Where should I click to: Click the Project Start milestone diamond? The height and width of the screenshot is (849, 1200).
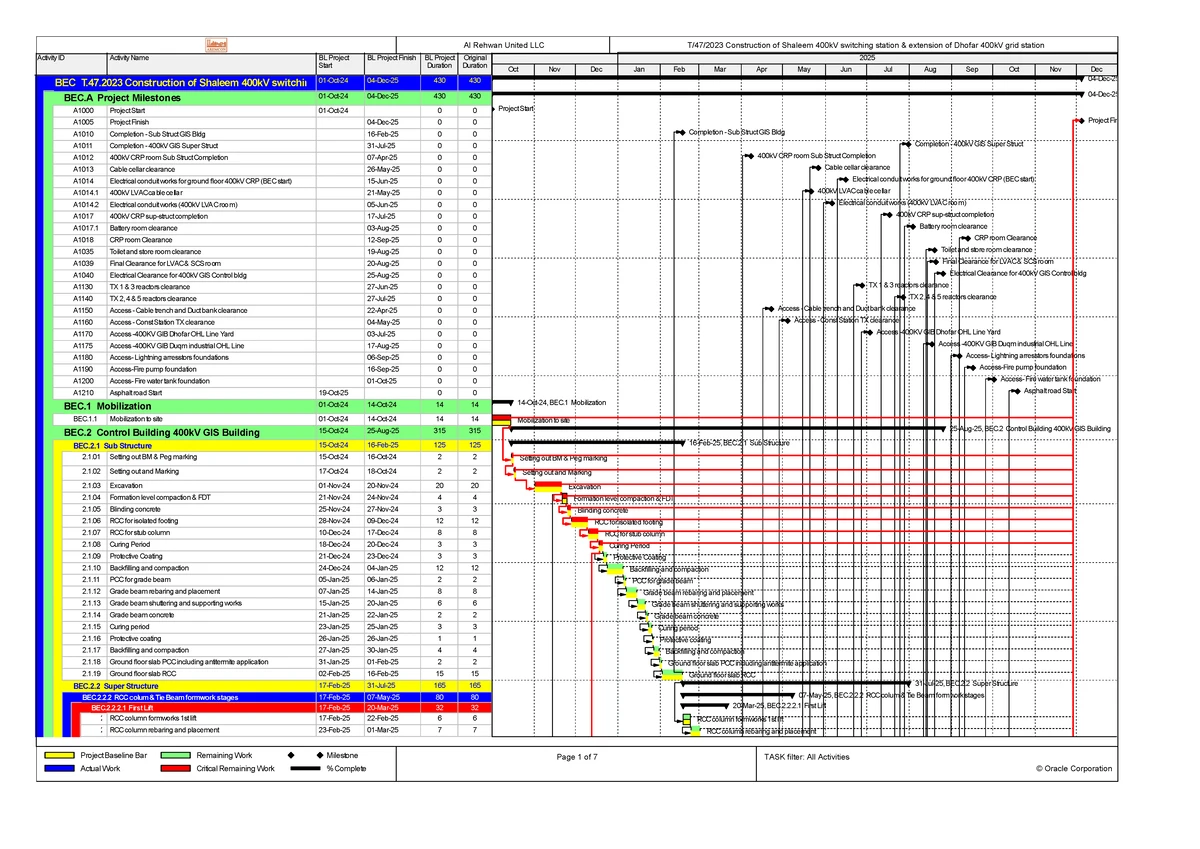(x=492, y=108)
